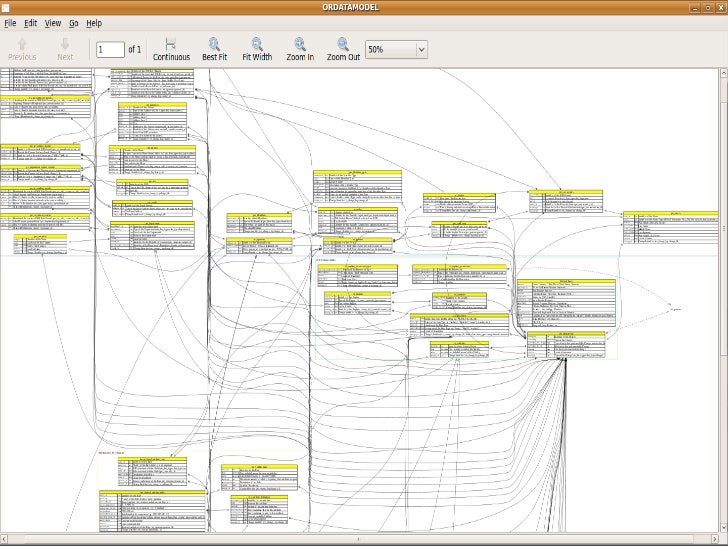The image size is (728, 546).
Task: Open the View menu
Action: (53, 22)
